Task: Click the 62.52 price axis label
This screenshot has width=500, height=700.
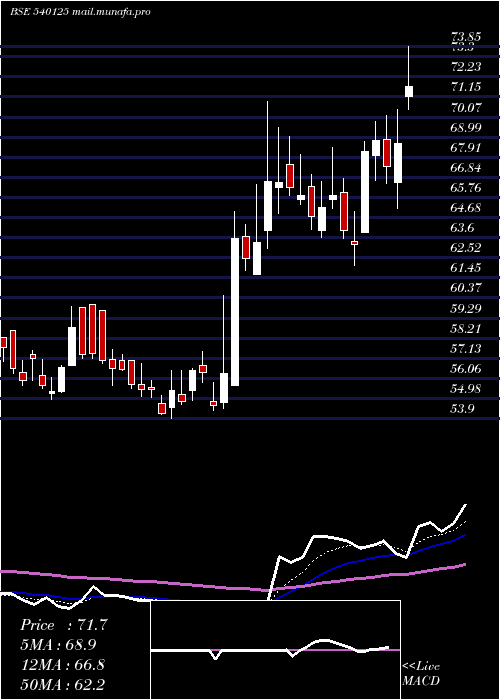Action: 467,248
